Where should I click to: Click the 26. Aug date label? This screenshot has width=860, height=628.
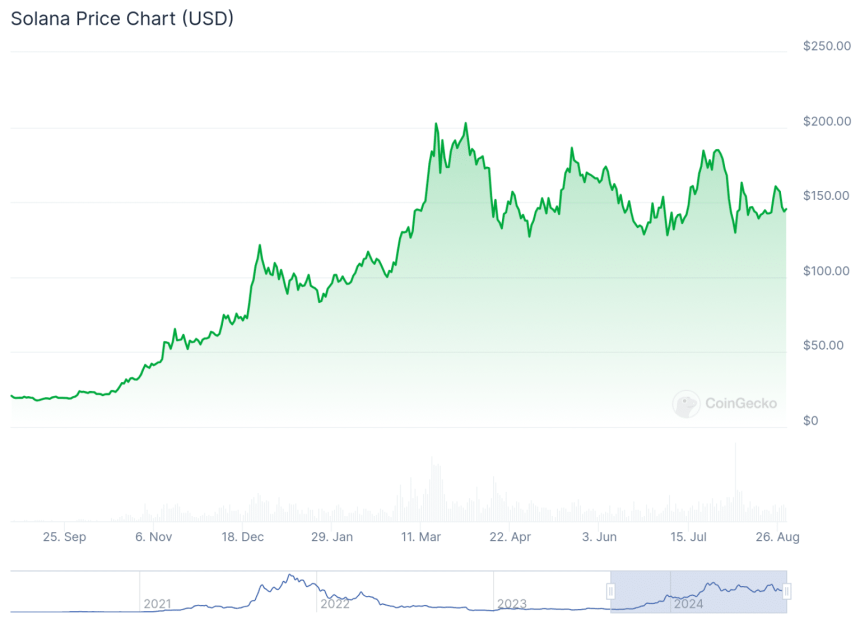click(778, 537)
